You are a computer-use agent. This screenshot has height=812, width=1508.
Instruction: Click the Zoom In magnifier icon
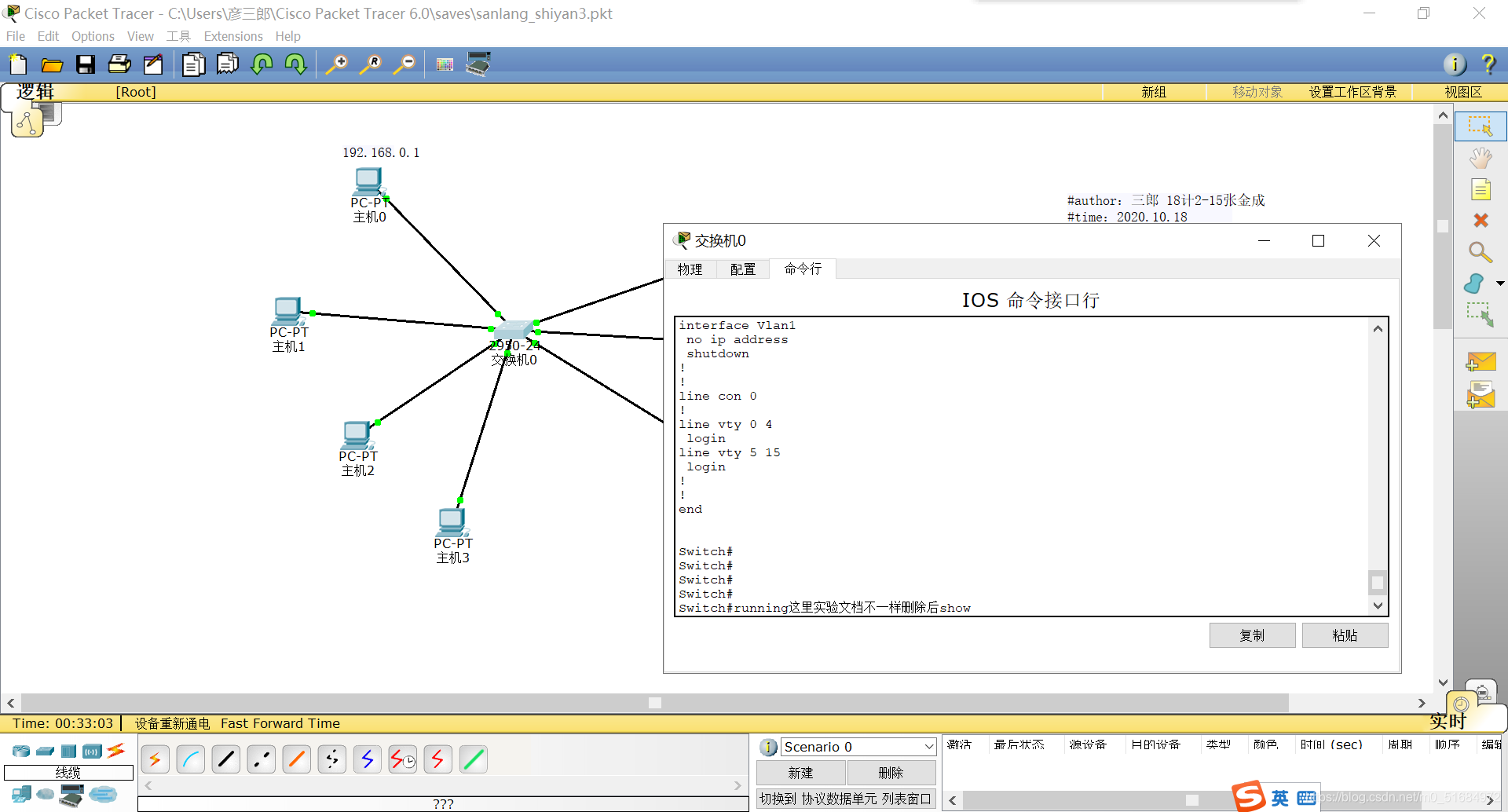tap(337, 64)
